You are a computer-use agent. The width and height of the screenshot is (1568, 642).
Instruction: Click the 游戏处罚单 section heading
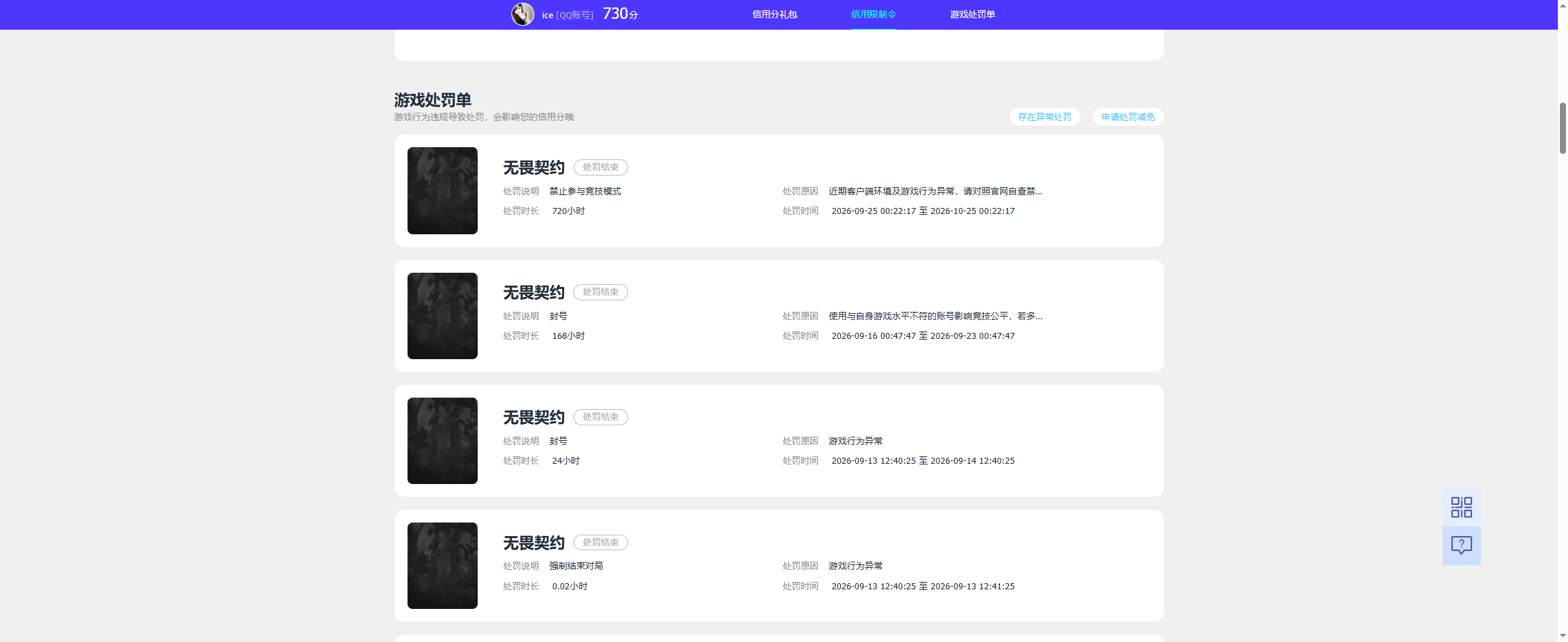(x=432, y=100)
